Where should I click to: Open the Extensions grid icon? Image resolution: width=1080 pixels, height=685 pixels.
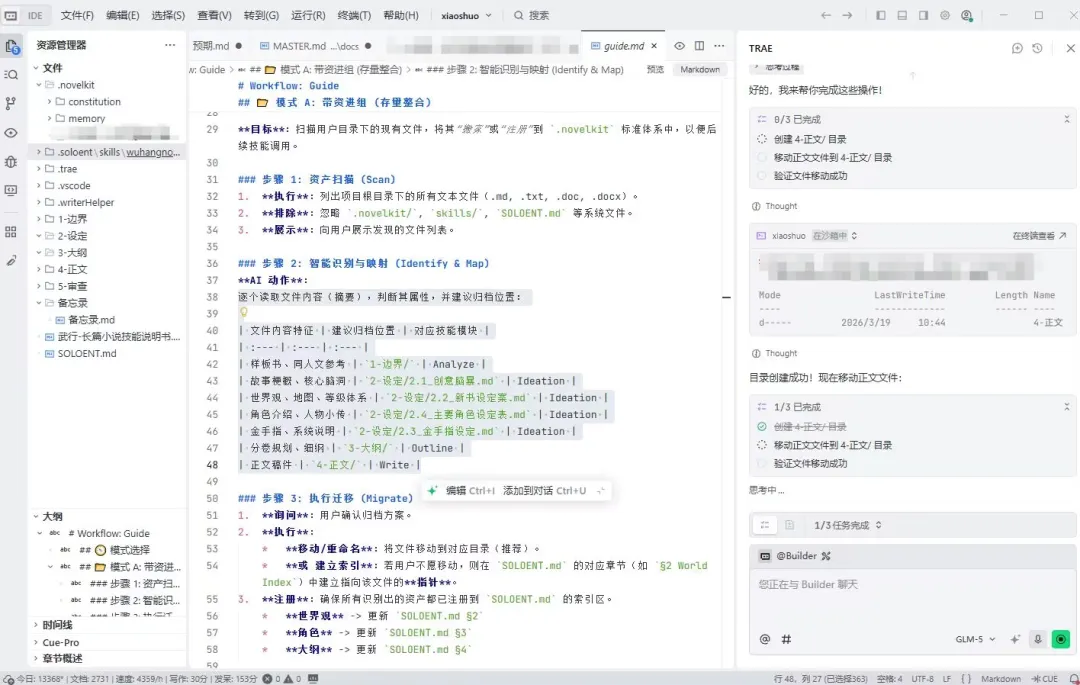pos(11,232)
